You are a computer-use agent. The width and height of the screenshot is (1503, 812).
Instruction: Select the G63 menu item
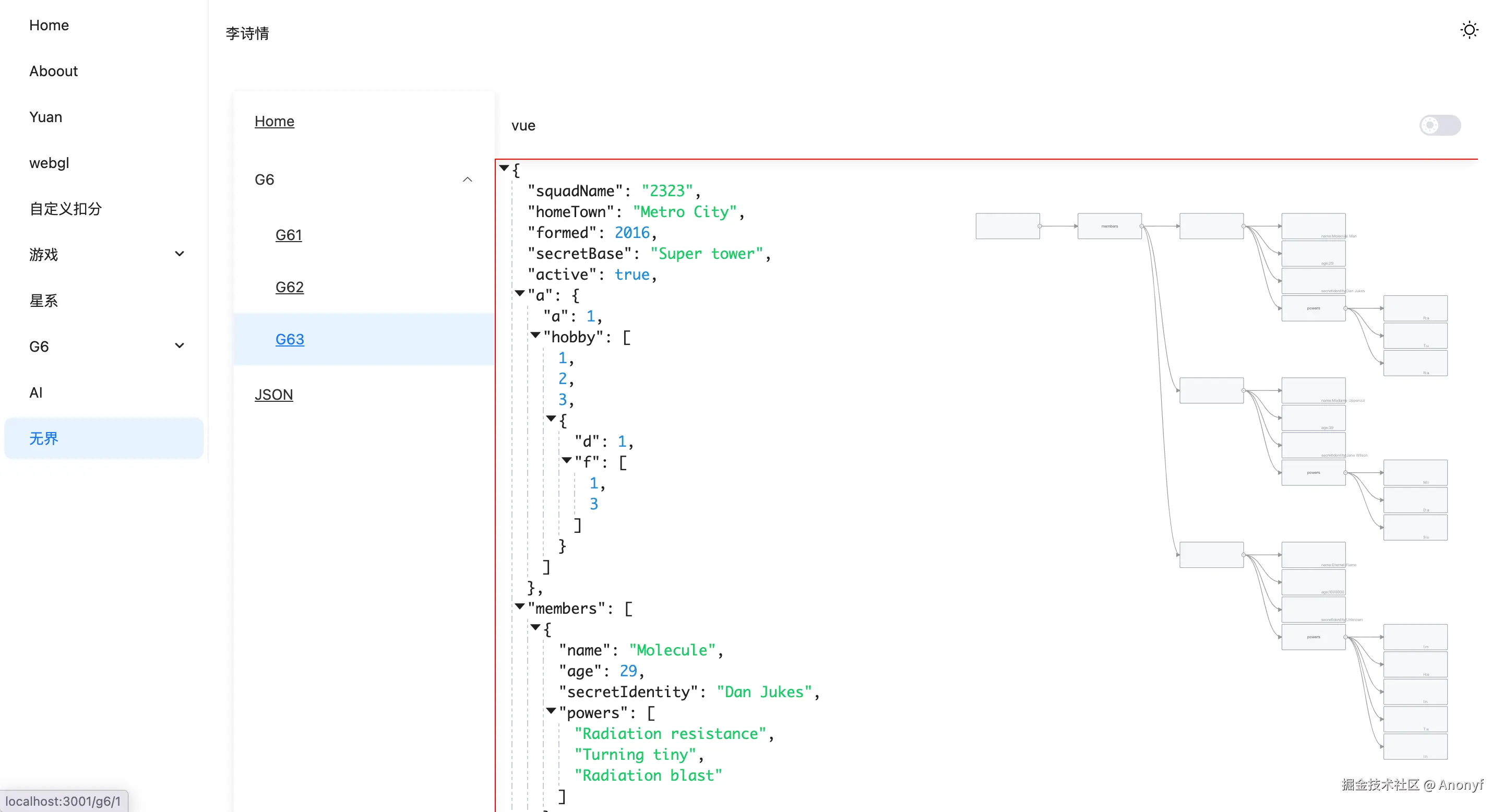[x=290, y=339]
